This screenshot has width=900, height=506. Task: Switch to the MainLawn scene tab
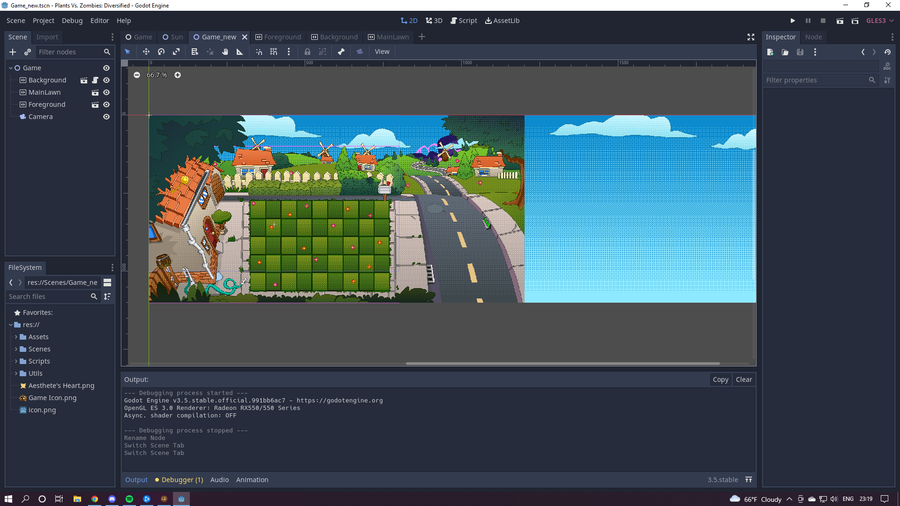coord(389,37)
